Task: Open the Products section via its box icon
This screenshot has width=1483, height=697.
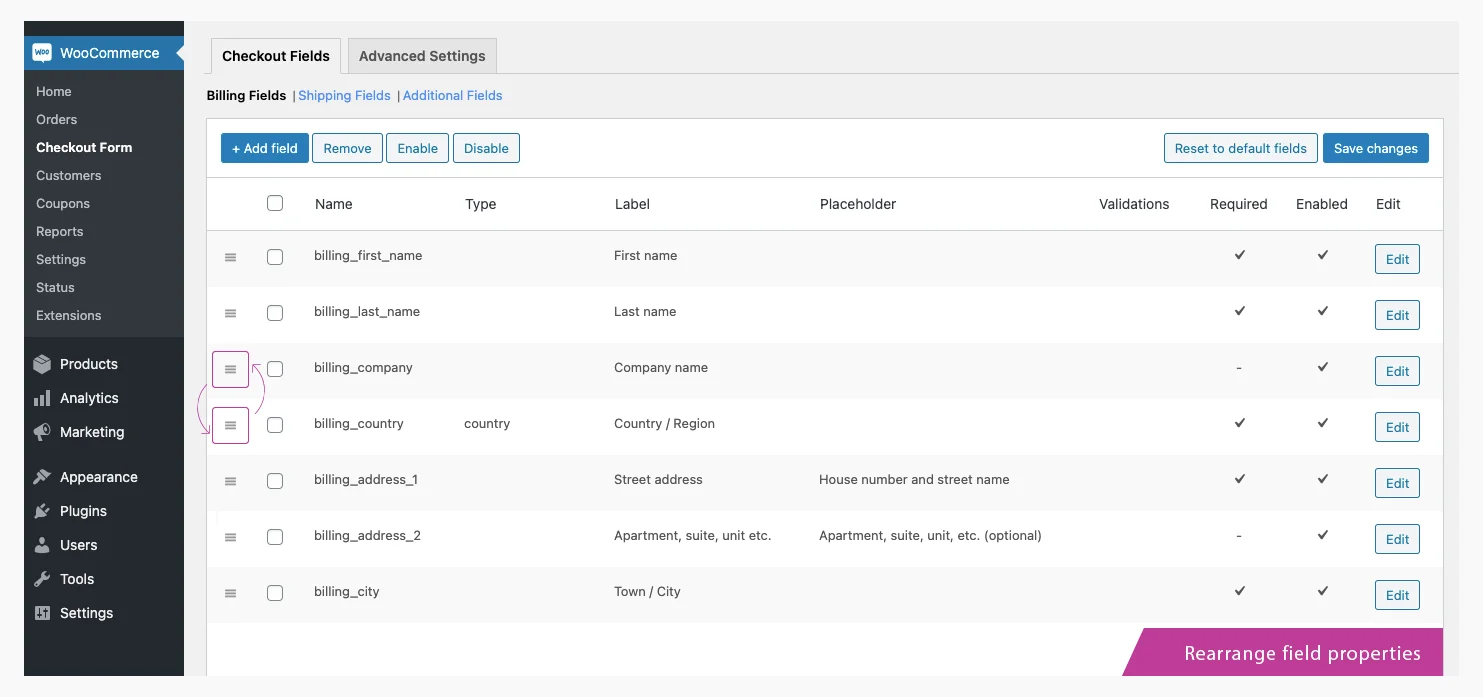Action: tap(42, 364)
